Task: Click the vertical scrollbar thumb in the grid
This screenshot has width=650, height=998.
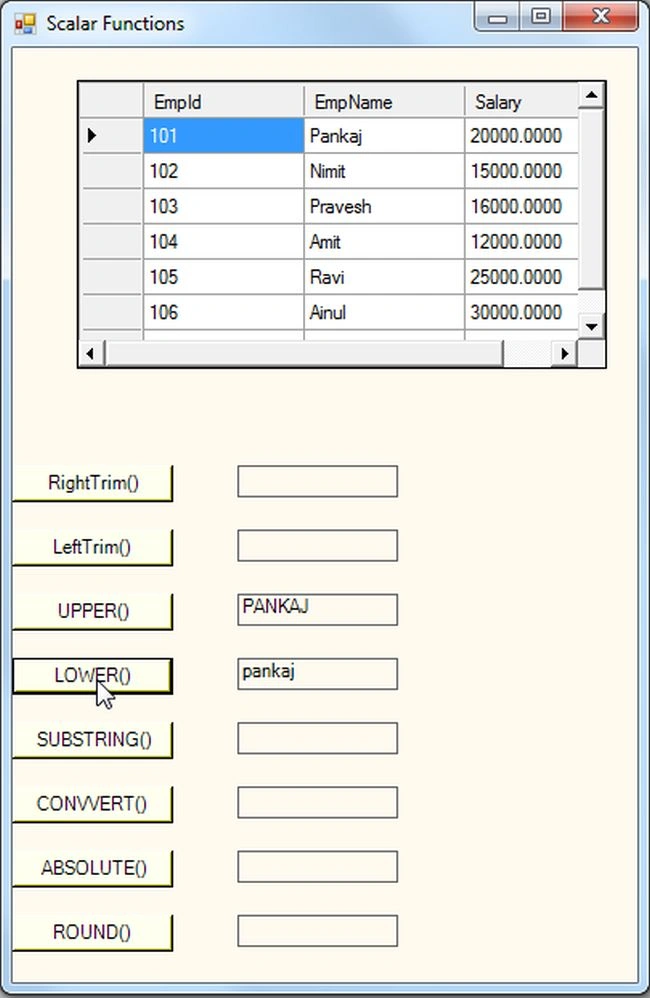Action: 591,200
